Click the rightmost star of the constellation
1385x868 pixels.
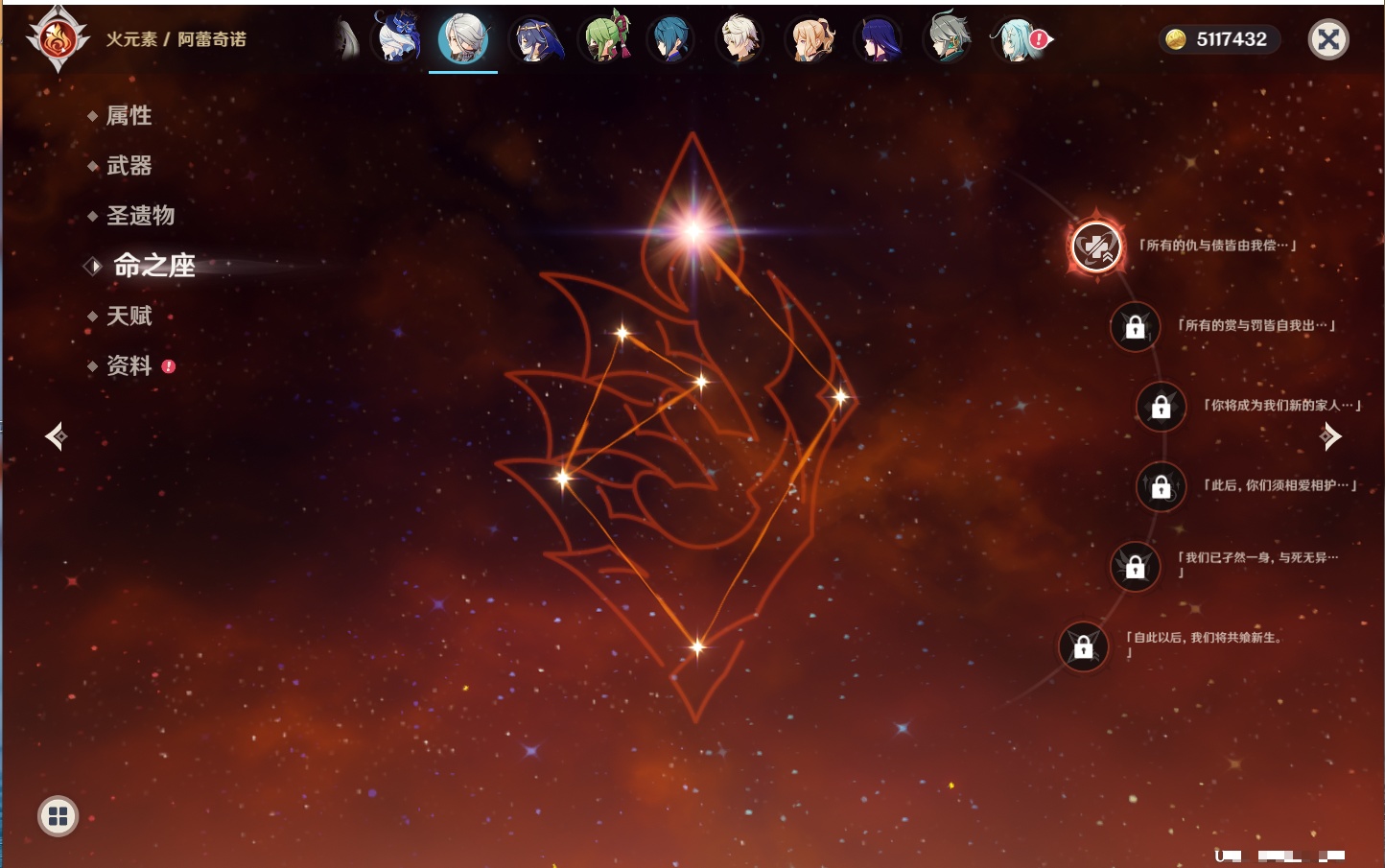(840, 396)
